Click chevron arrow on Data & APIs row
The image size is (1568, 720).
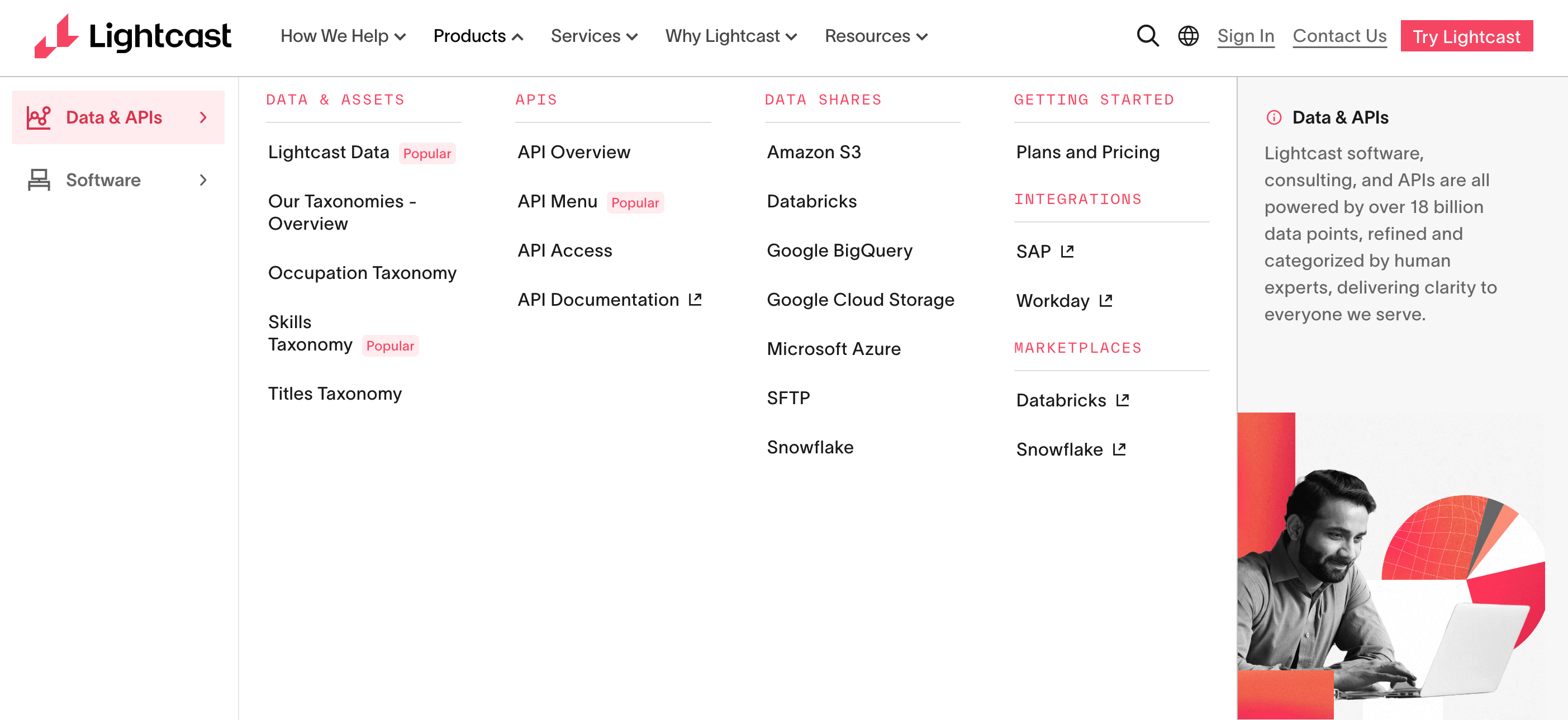(203, 117)
